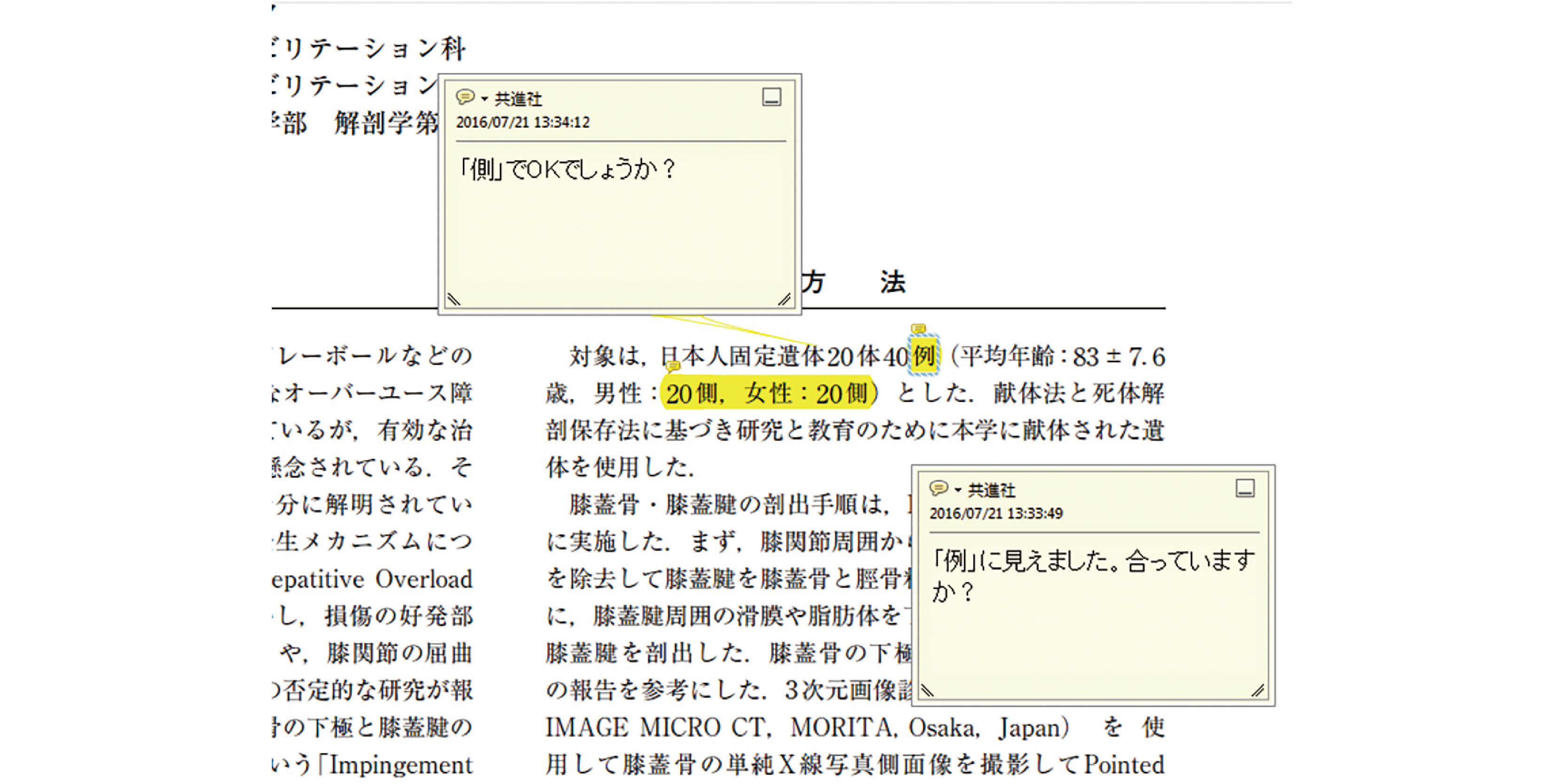The image size is (1568, 784).
Task: Click author name 共進社 in upper note
Action: coord(518,99)
